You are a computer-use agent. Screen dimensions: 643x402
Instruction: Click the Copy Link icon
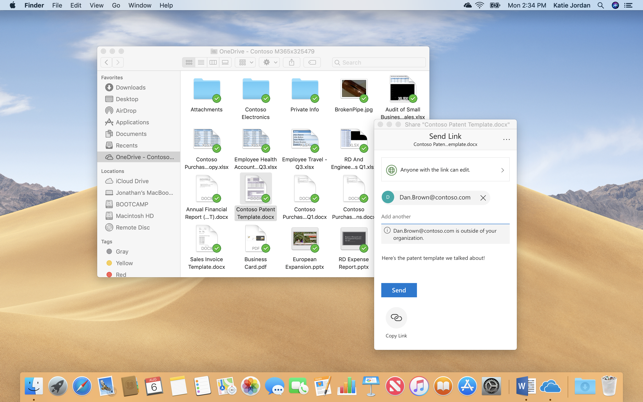point(396,317)
